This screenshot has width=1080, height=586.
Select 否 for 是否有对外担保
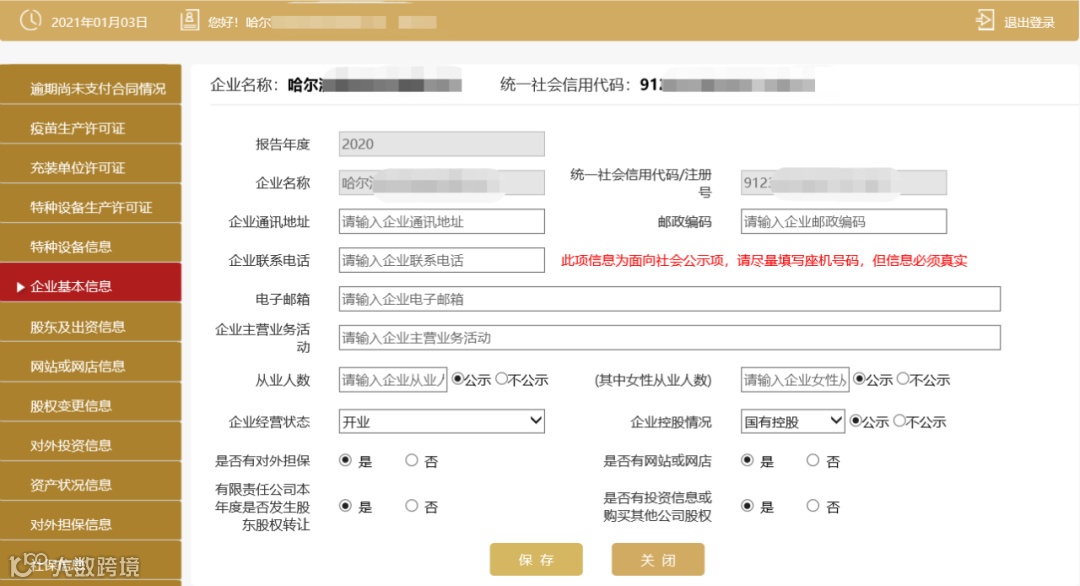[411, 460]
